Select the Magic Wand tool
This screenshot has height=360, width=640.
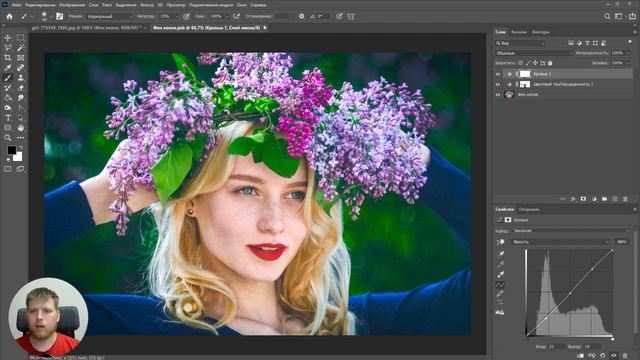(20, 48)
